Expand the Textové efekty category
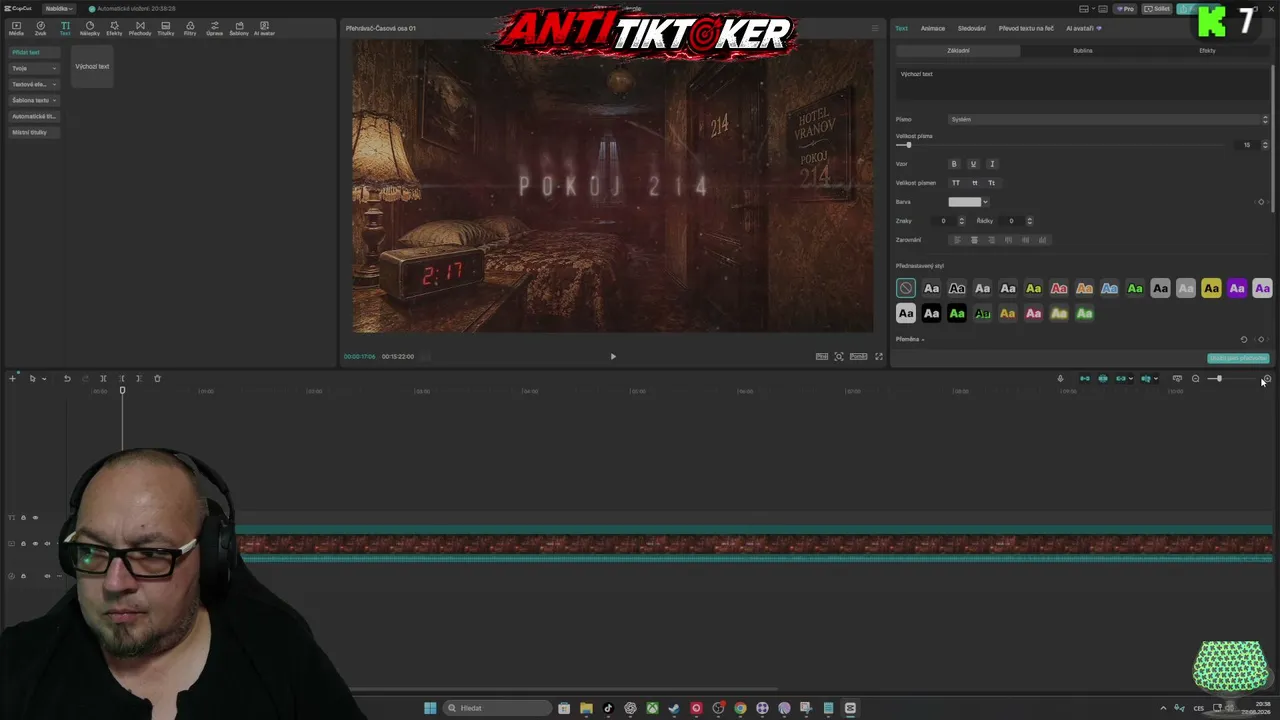 coord(34,84)
